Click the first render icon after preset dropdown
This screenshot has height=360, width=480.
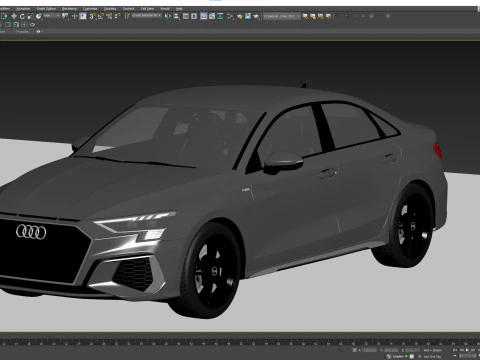coord(305,16)
